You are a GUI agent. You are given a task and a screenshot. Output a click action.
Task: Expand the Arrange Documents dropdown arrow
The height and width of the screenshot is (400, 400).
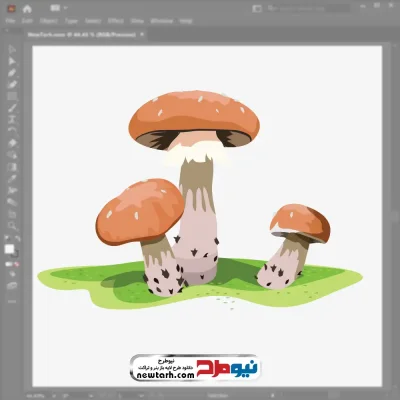click(x=65, y=8)
